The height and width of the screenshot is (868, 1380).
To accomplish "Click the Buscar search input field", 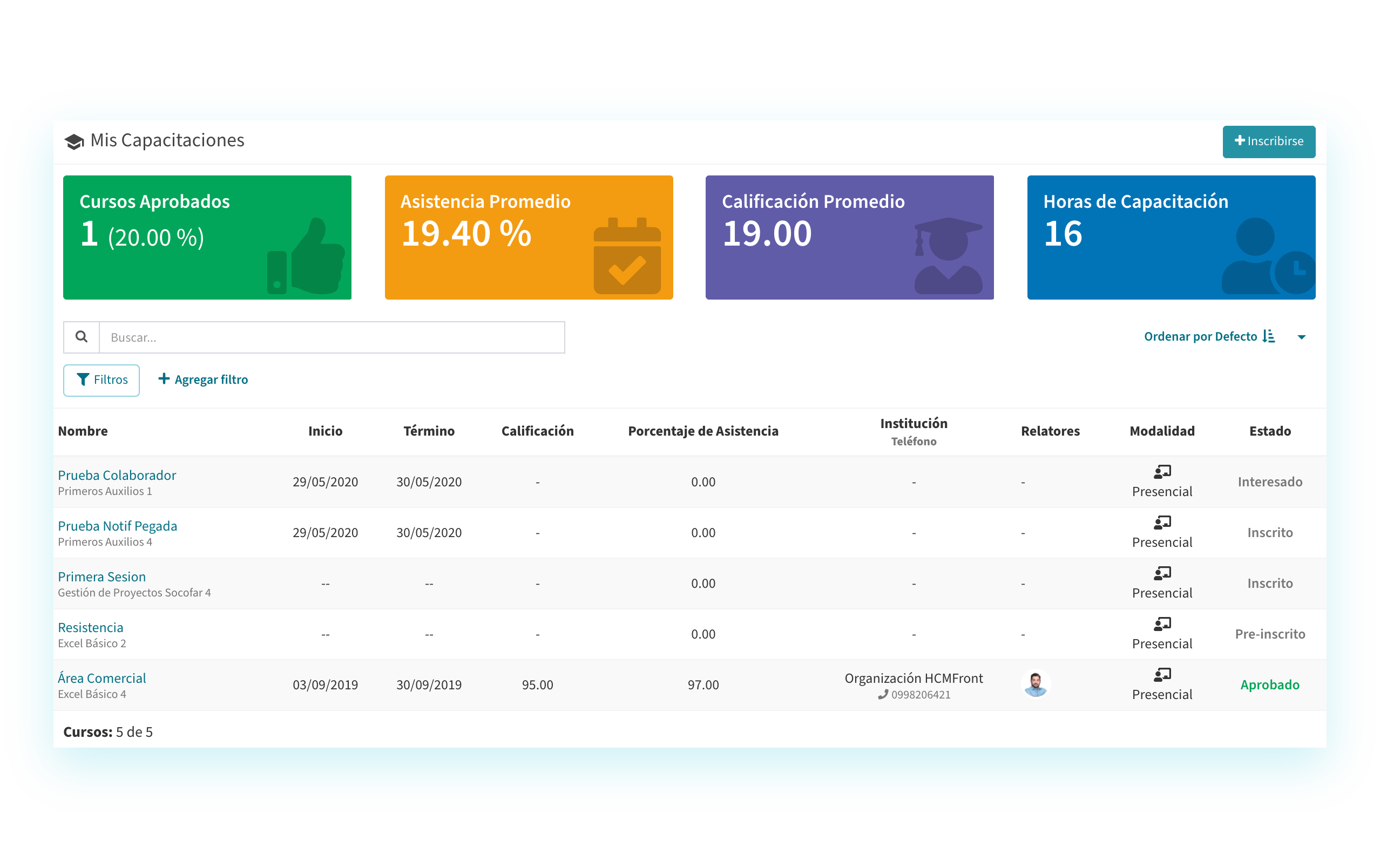I will pos(332,337).
